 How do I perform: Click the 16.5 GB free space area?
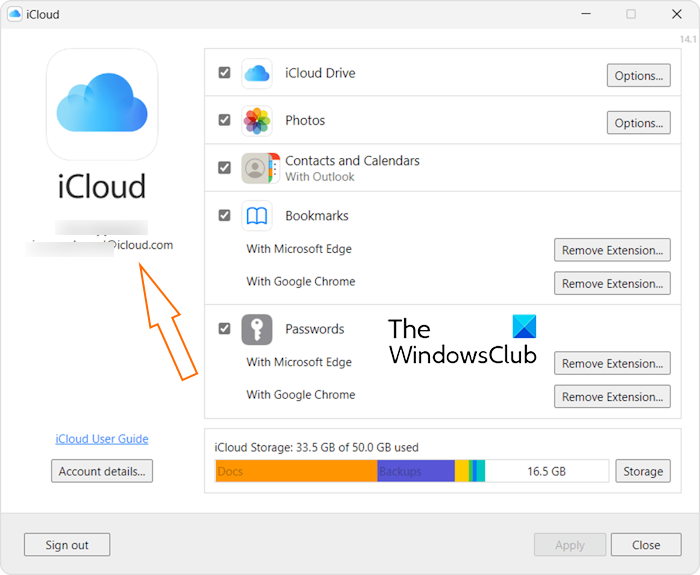(x=546, y=471)
